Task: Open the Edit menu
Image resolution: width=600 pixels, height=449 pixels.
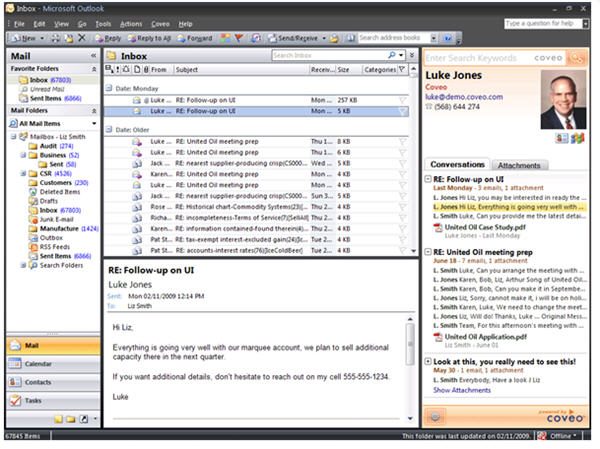Action: [x=39, y=24]
